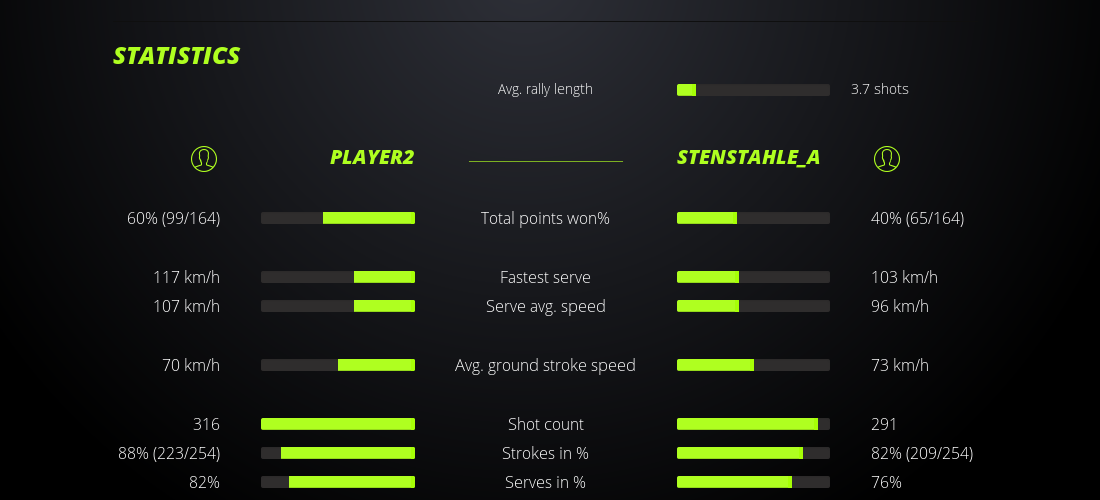Click the Avg. rally length bar
This screenshot has width=1100, height=500.
(x=753, y=90)
